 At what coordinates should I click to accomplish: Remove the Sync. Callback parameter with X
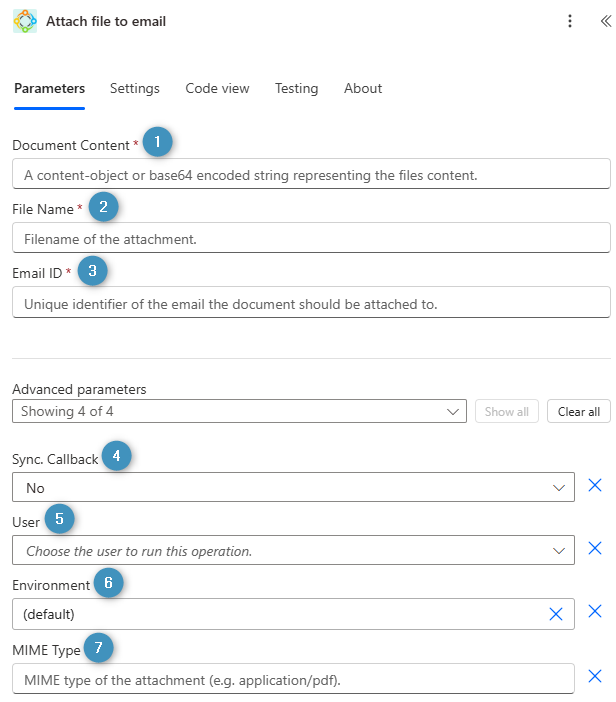click(x=594, y=486)
